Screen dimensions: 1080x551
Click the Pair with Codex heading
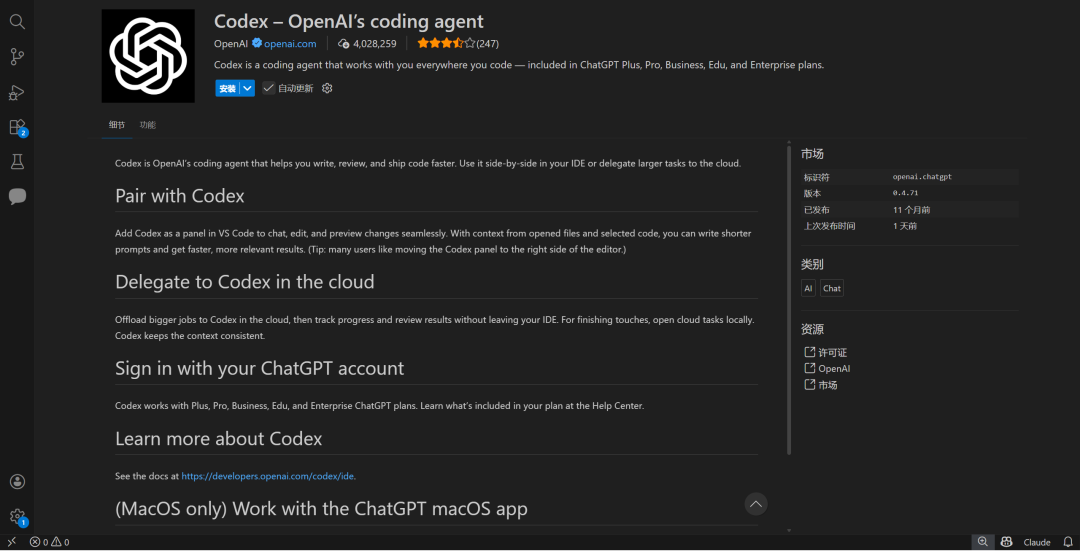point(180,196)
